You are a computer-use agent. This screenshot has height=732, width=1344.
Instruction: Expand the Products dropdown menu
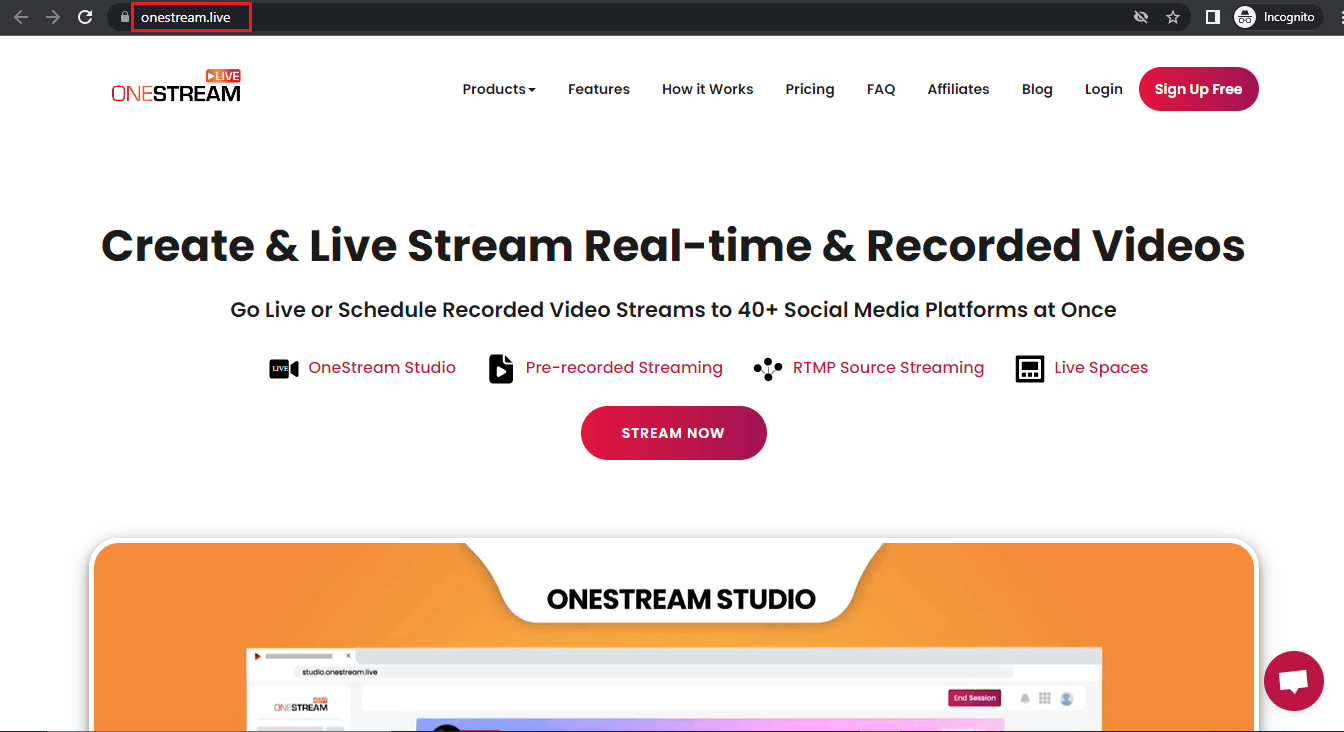[499, 89]
